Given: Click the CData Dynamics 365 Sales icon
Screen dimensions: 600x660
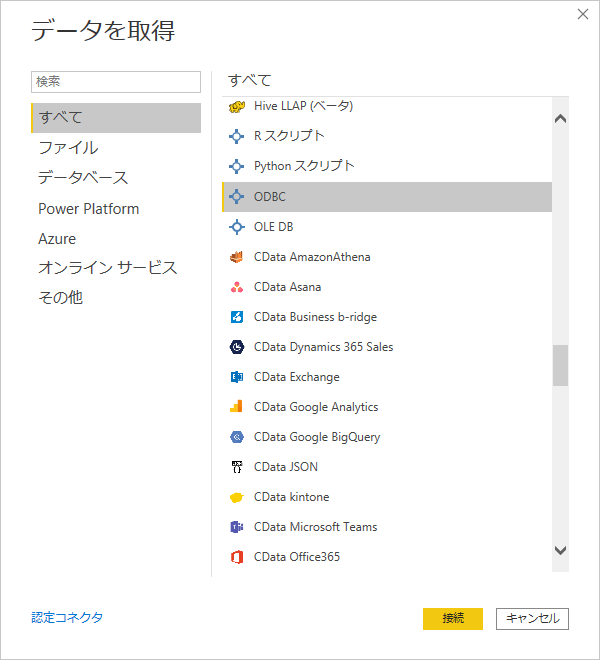Looking at the screenshot, I should tap(237, 347).
